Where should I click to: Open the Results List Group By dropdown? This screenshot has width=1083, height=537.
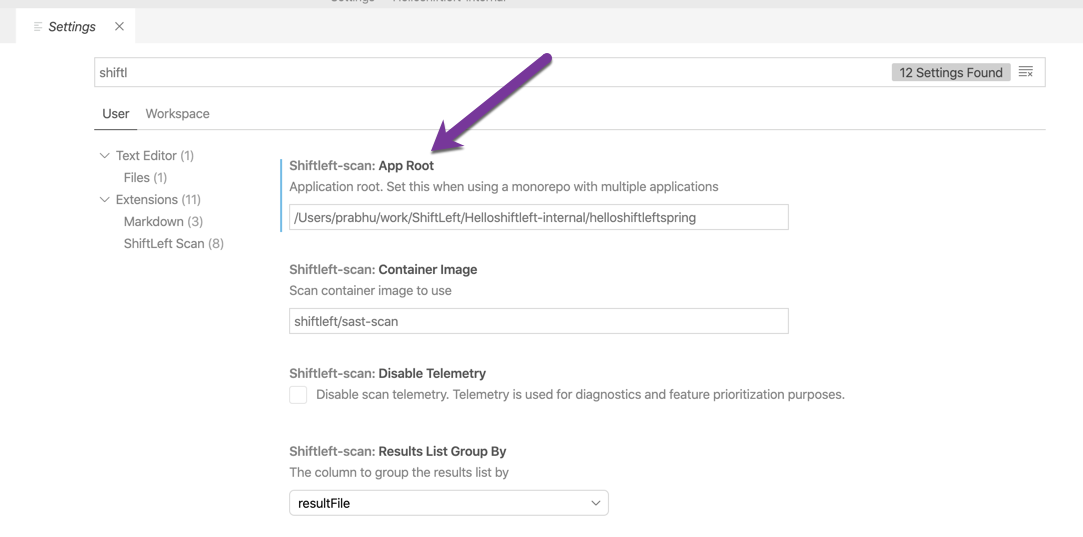click(x=449, y=503)
